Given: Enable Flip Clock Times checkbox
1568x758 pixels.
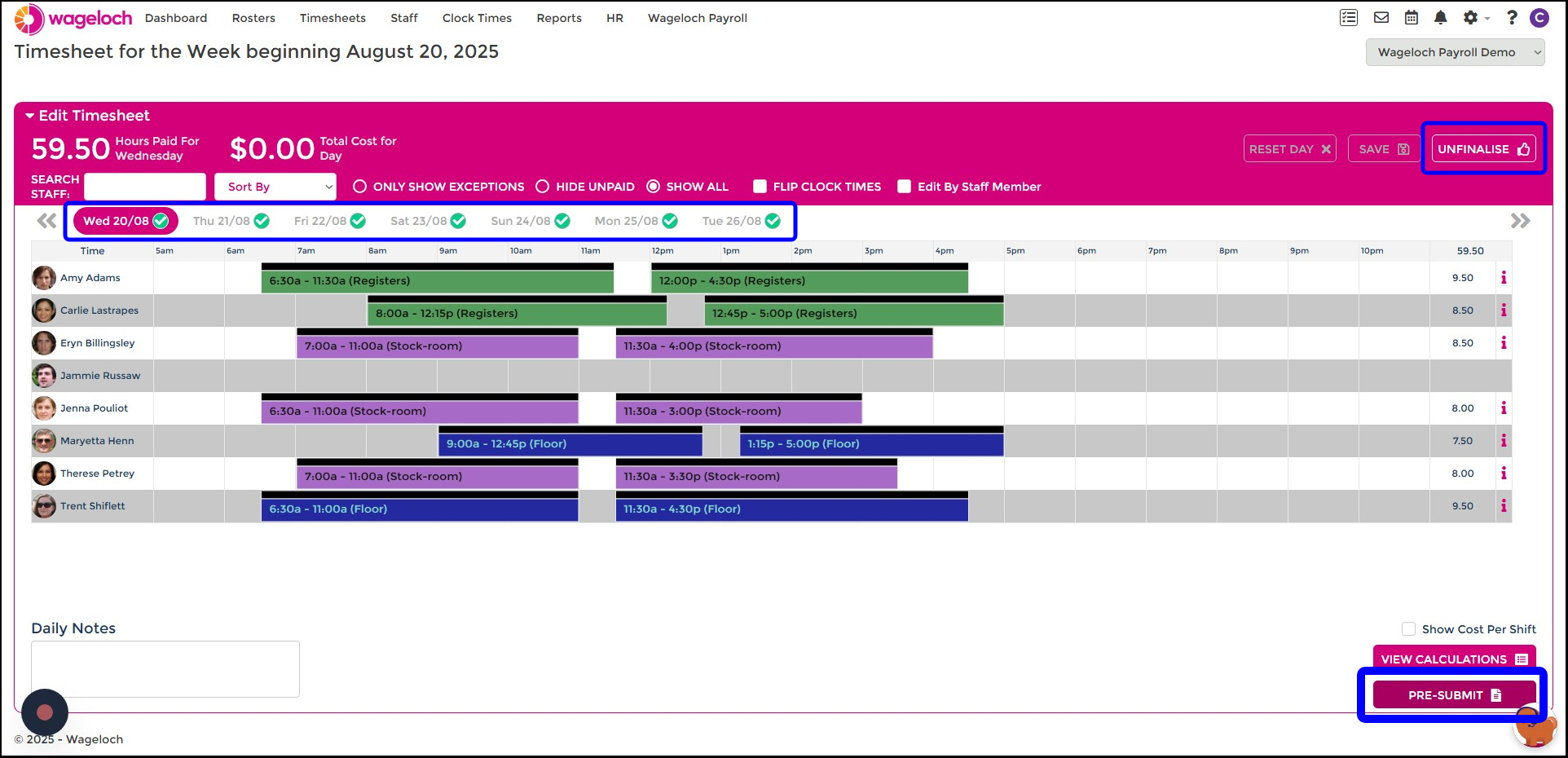Looking at the screenshot, I should click(x=760, y=187).
